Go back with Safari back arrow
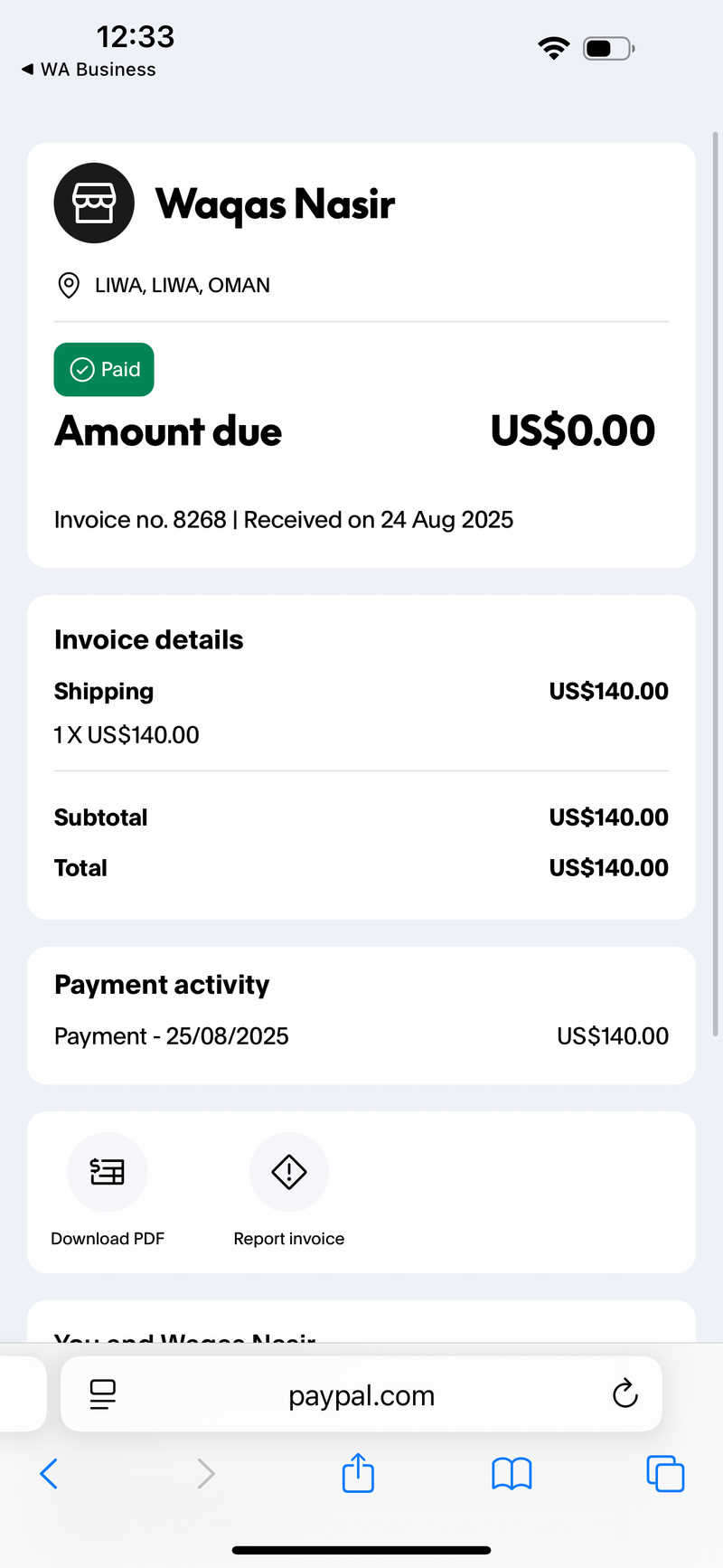This screenshot has width=723, height=1568. pyautogui.click(x=49, y=1473)
